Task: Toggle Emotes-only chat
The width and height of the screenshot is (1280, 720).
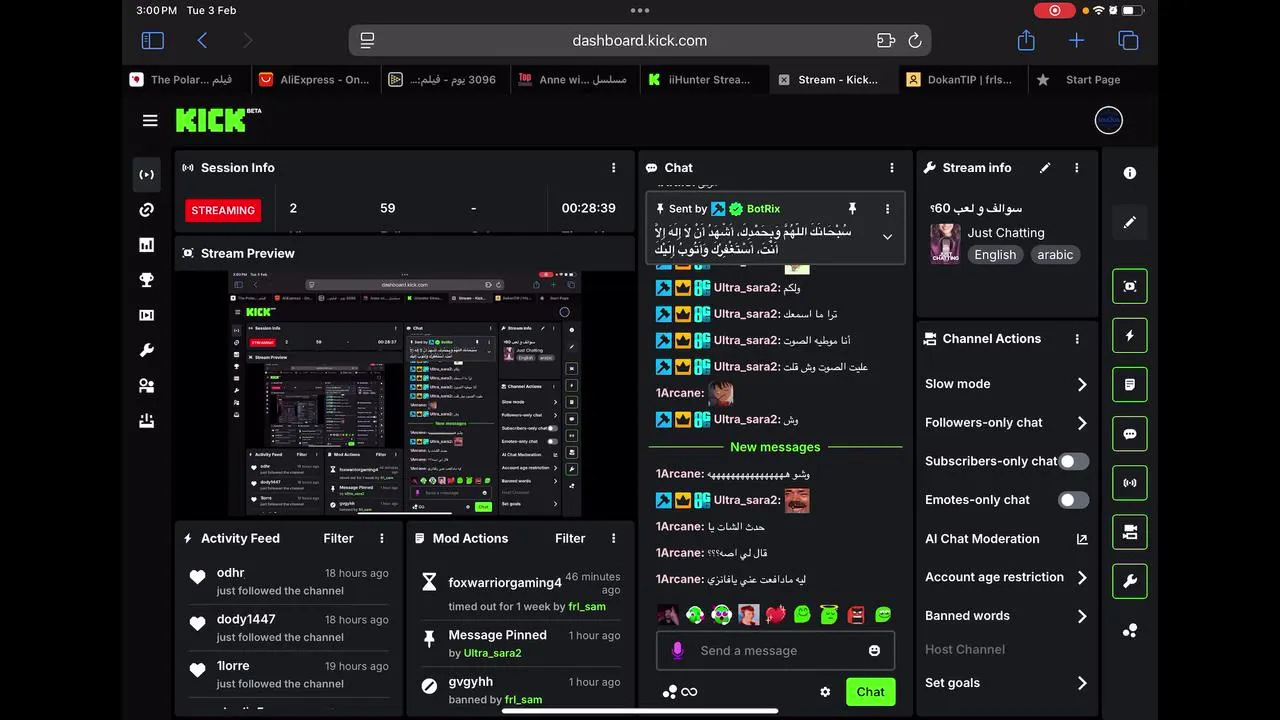Action: pos(1074,500)
